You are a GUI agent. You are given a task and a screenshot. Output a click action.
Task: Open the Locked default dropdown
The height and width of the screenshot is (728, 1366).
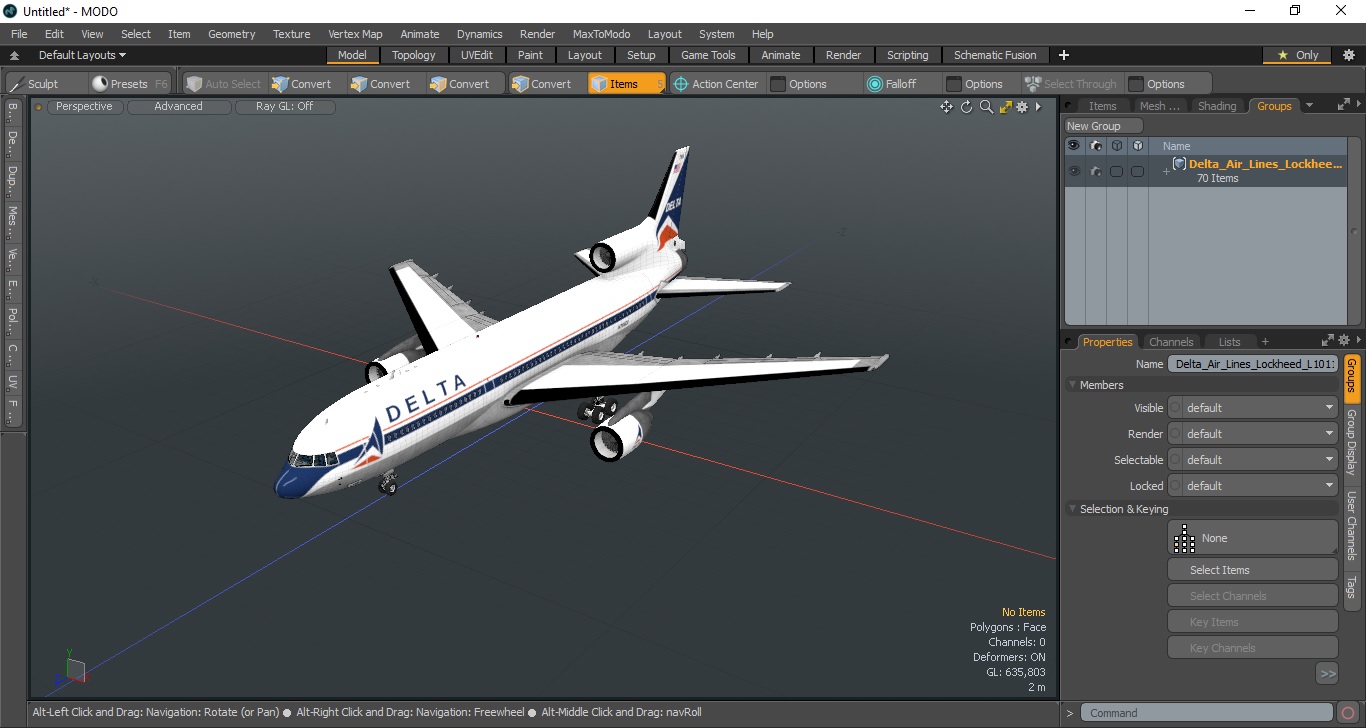1260,486
